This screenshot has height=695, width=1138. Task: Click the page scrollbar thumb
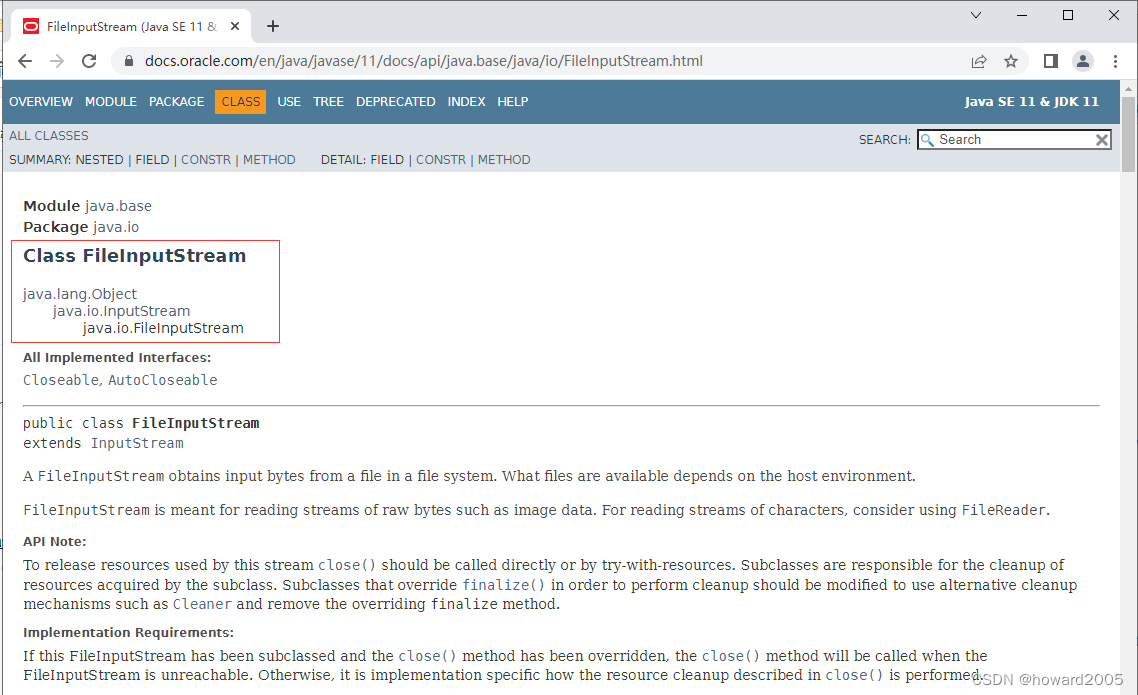point(1128,134)
